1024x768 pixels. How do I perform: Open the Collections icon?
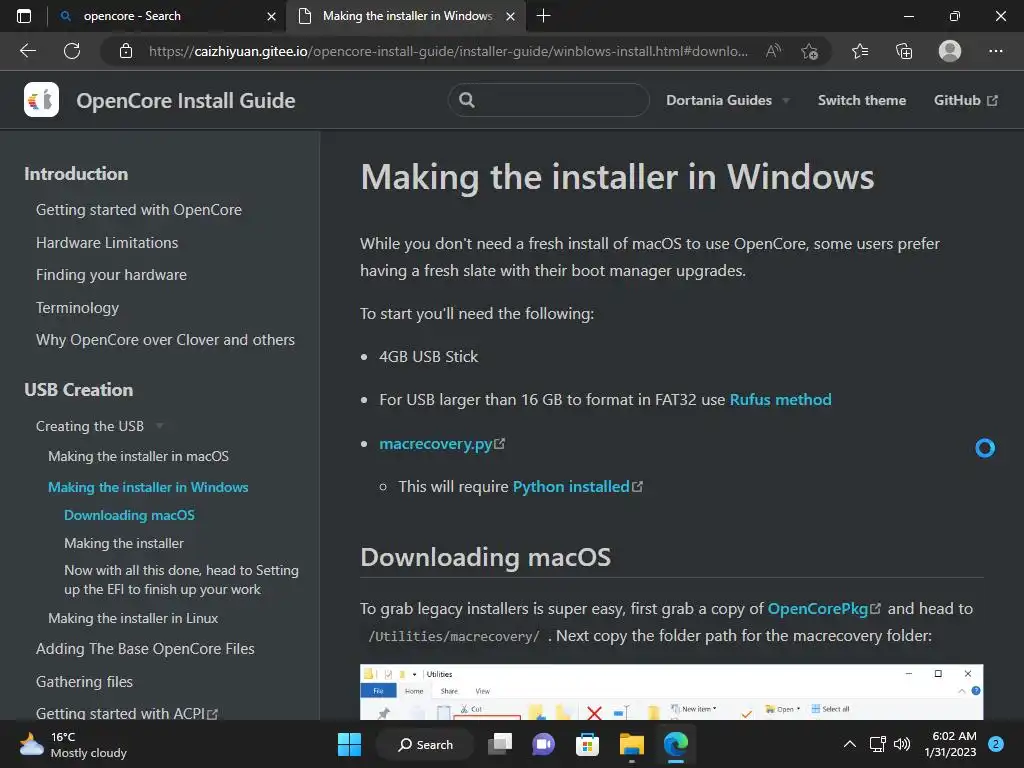click(x=904, y=51)
